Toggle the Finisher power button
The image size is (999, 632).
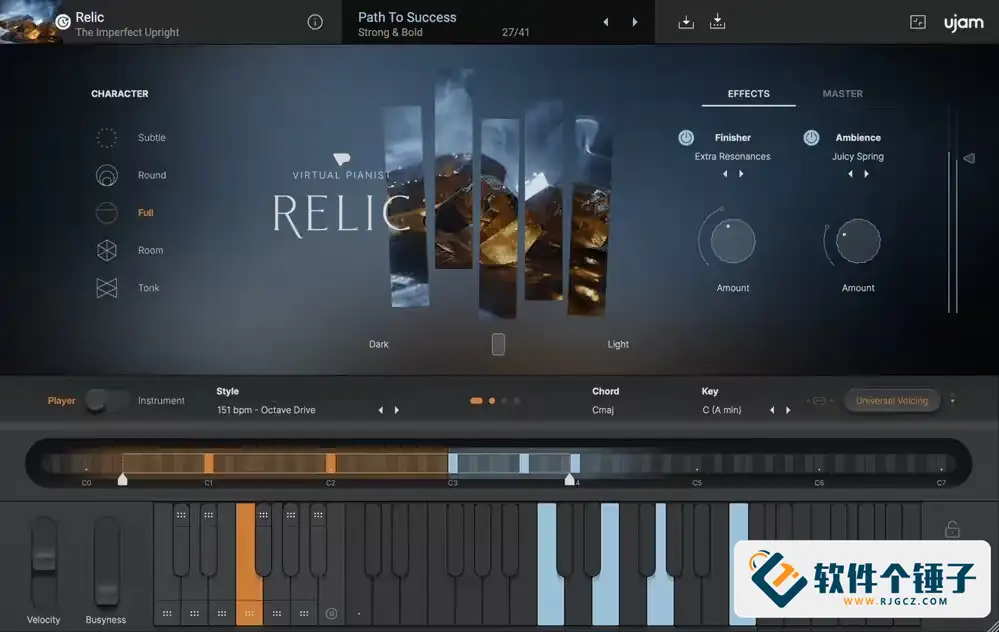point(686,138)
